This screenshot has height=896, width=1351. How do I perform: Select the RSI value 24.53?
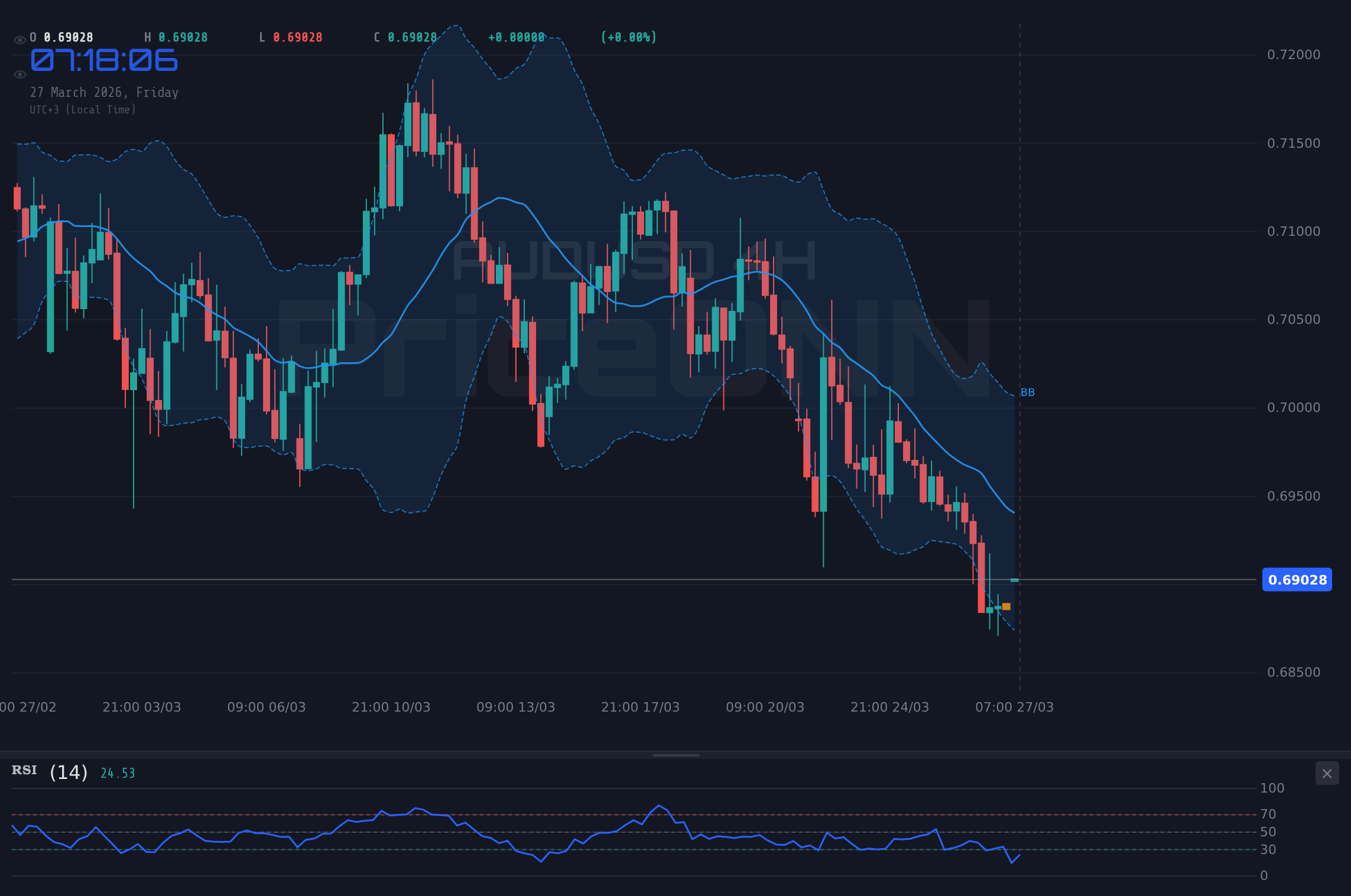pyautogui.click(x=117, y=772)
